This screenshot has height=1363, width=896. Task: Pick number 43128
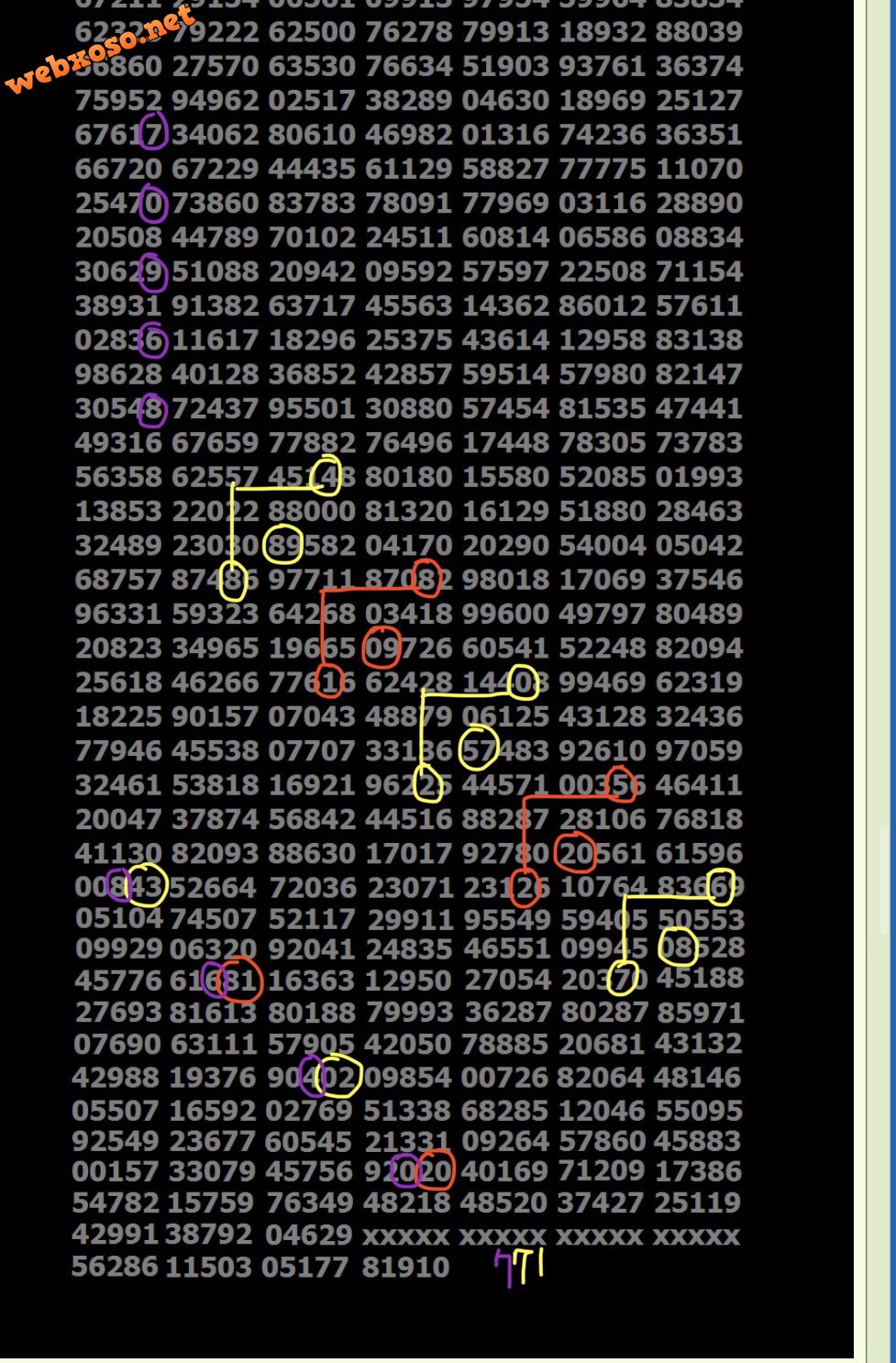click(x=603, y=716)
